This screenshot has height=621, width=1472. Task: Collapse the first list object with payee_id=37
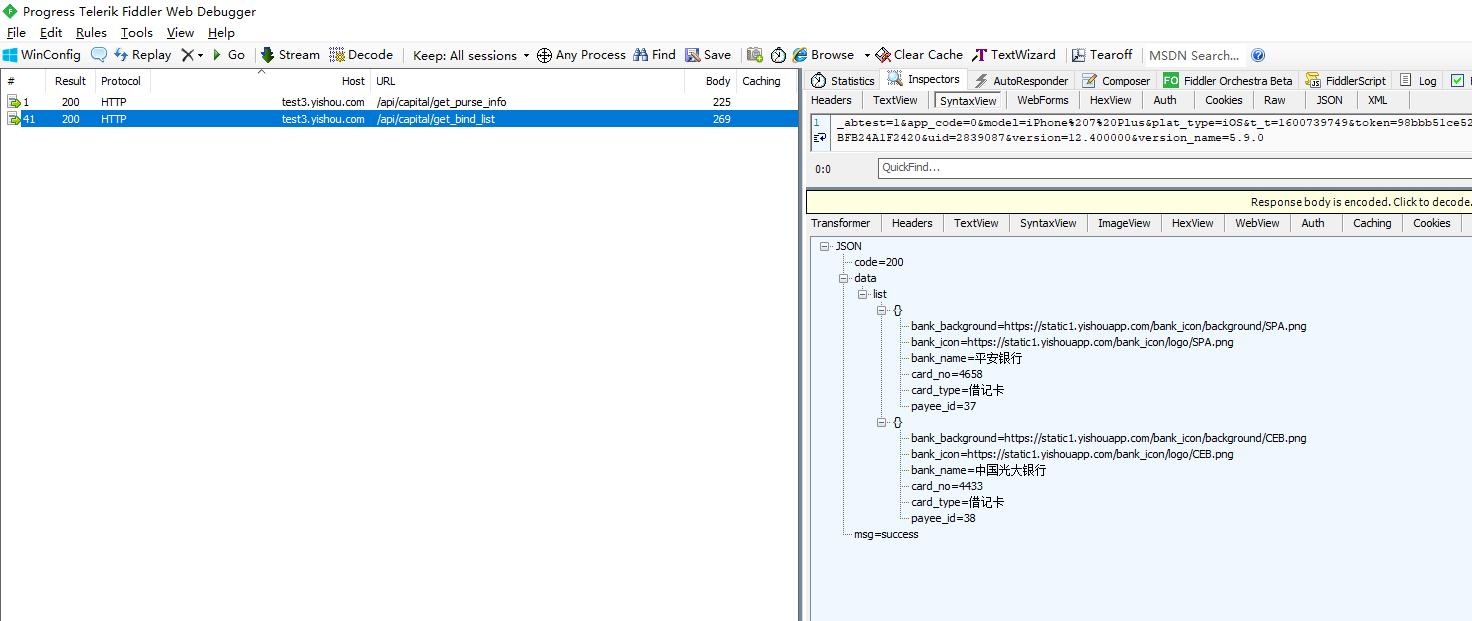882,310
